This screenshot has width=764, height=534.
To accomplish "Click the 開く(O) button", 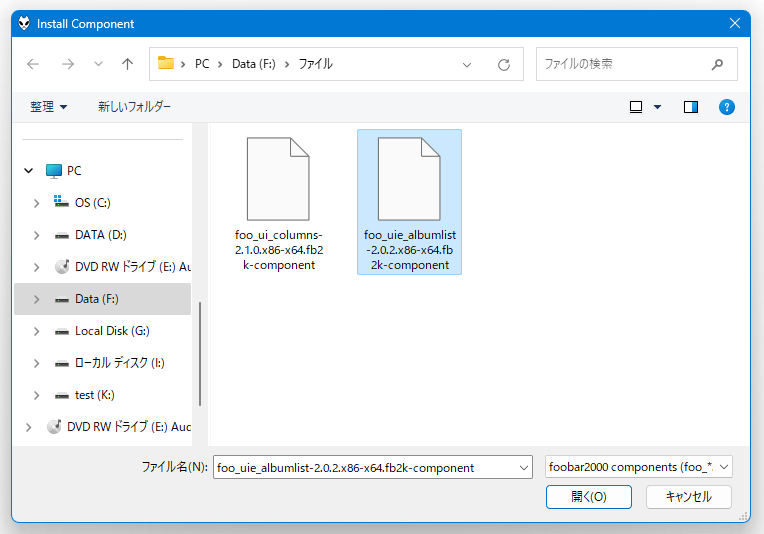I will tap(589, 496).
